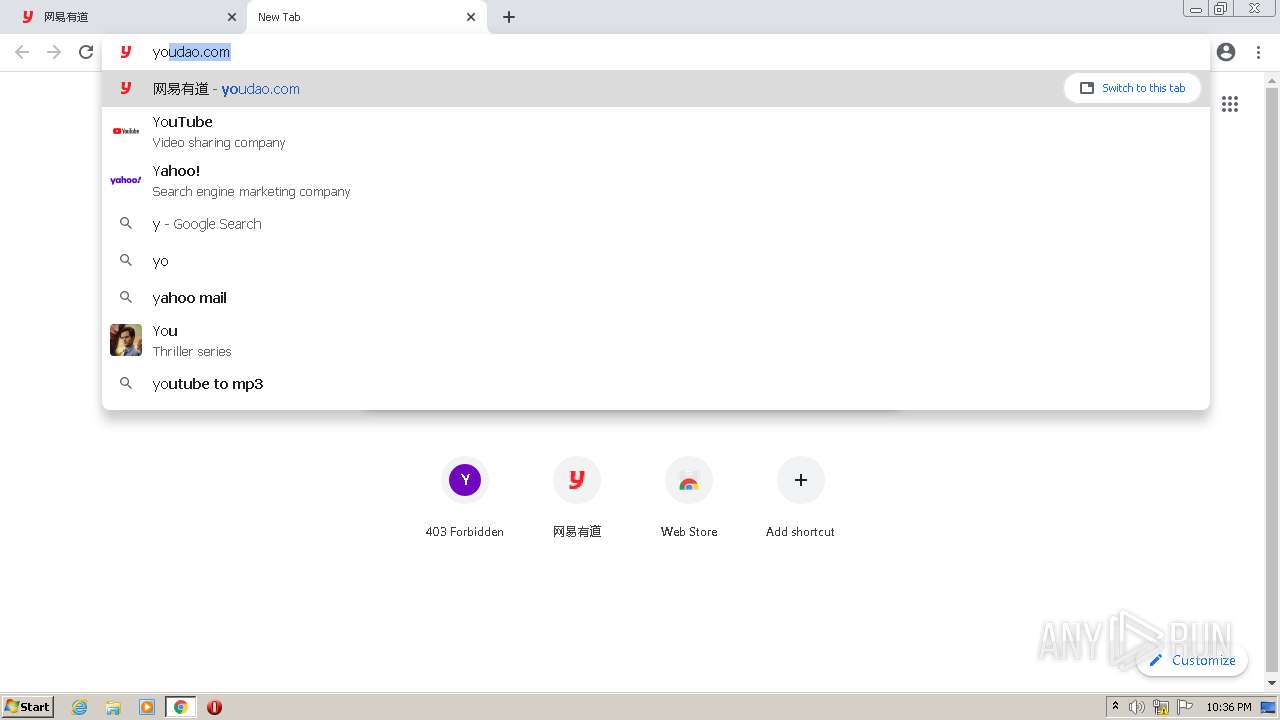This screenshot has height=720, width=1280.
Task: Click the browser back arrow
Action: point(22,52)
